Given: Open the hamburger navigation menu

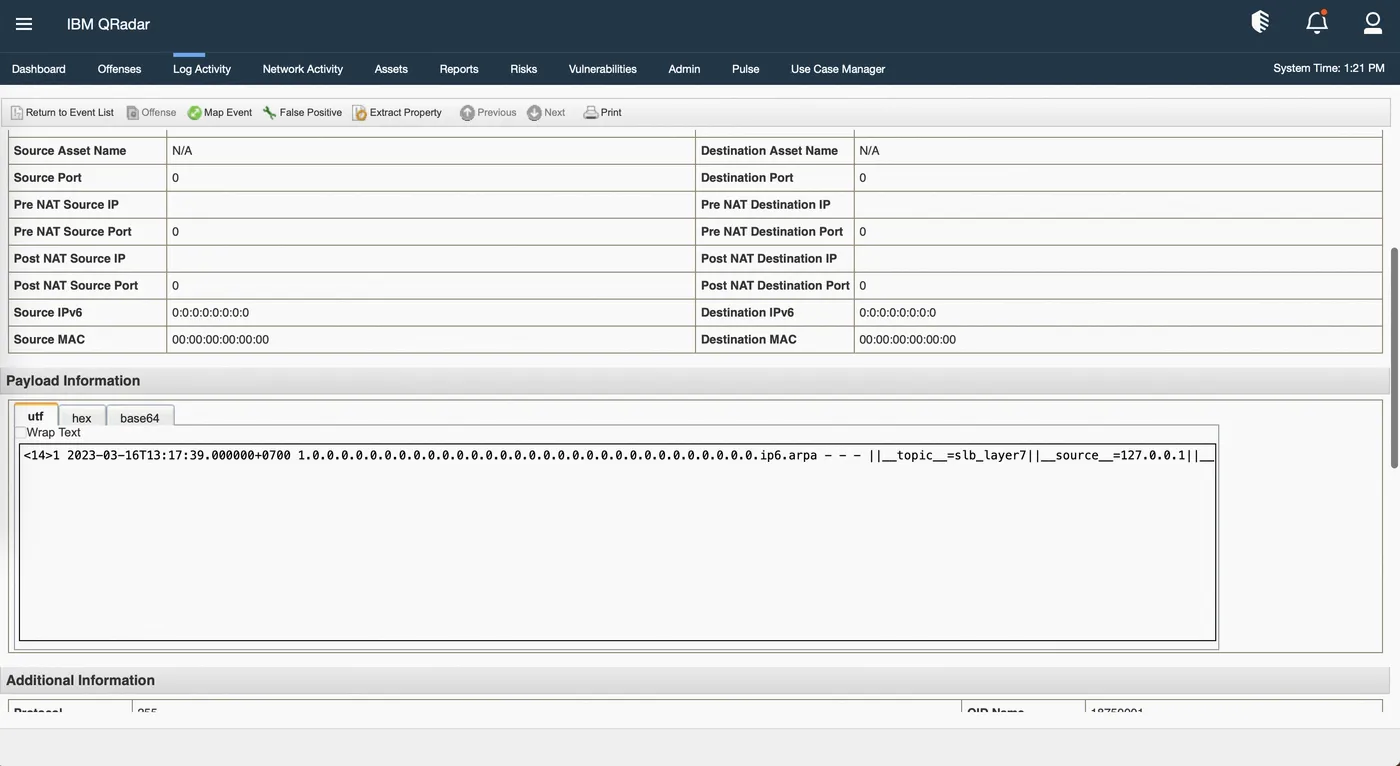Looking at the screenshot, I should click(24, 24).
